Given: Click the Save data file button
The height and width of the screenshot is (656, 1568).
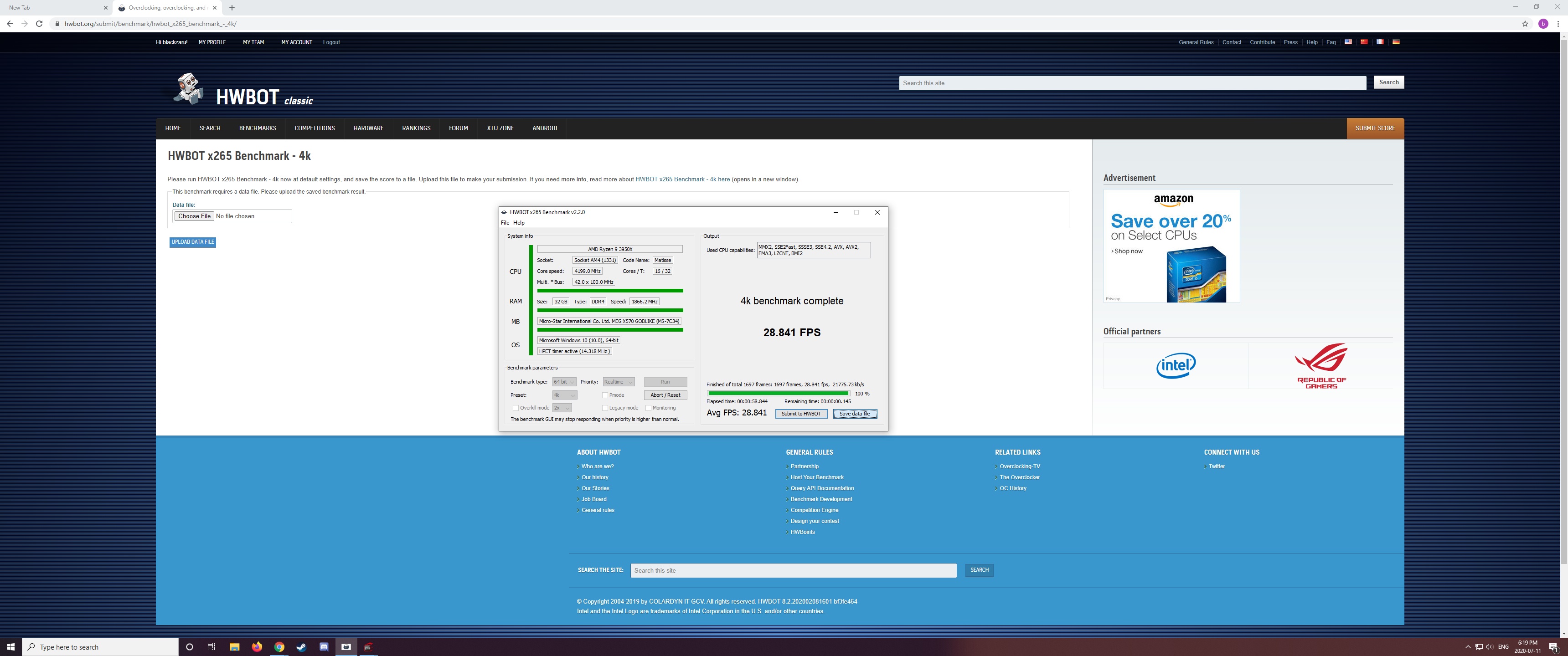Looking at the screenshot, I should 855,414.
